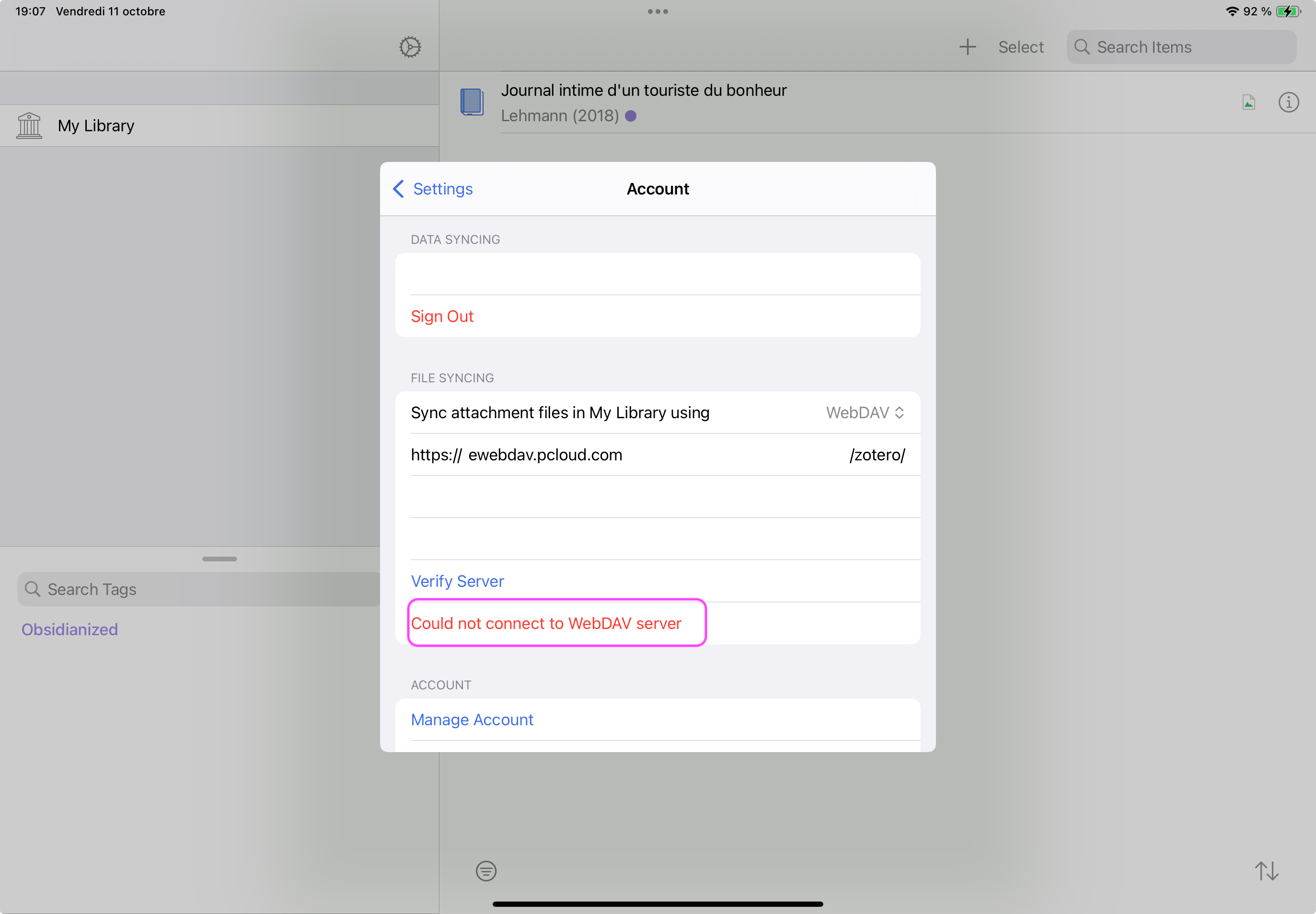Tap Sign Out
Viewport: 1316px width, 914px height.
tap(442, 316)
